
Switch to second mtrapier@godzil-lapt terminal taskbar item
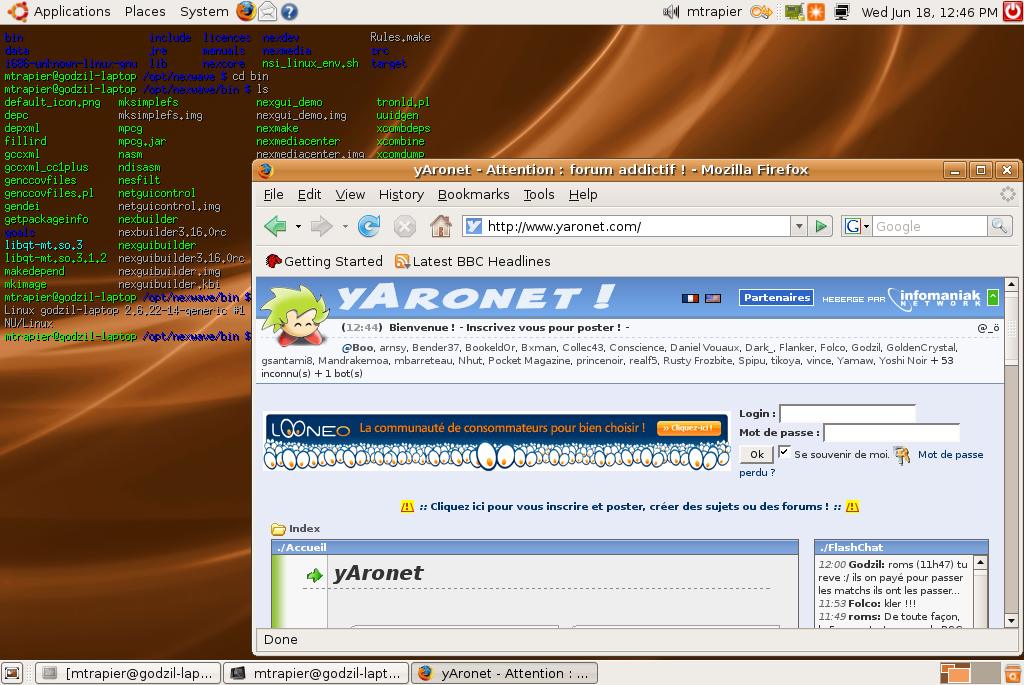[316, 673]
